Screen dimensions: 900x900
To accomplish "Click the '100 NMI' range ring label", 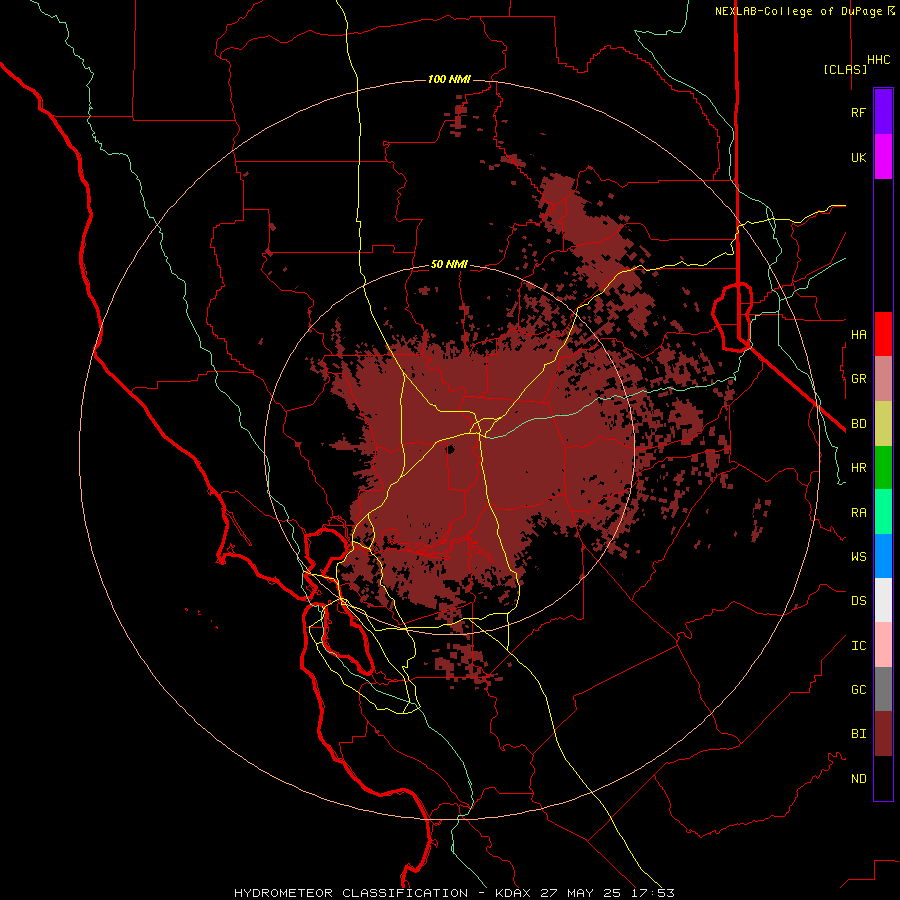I will click(449, 79).
